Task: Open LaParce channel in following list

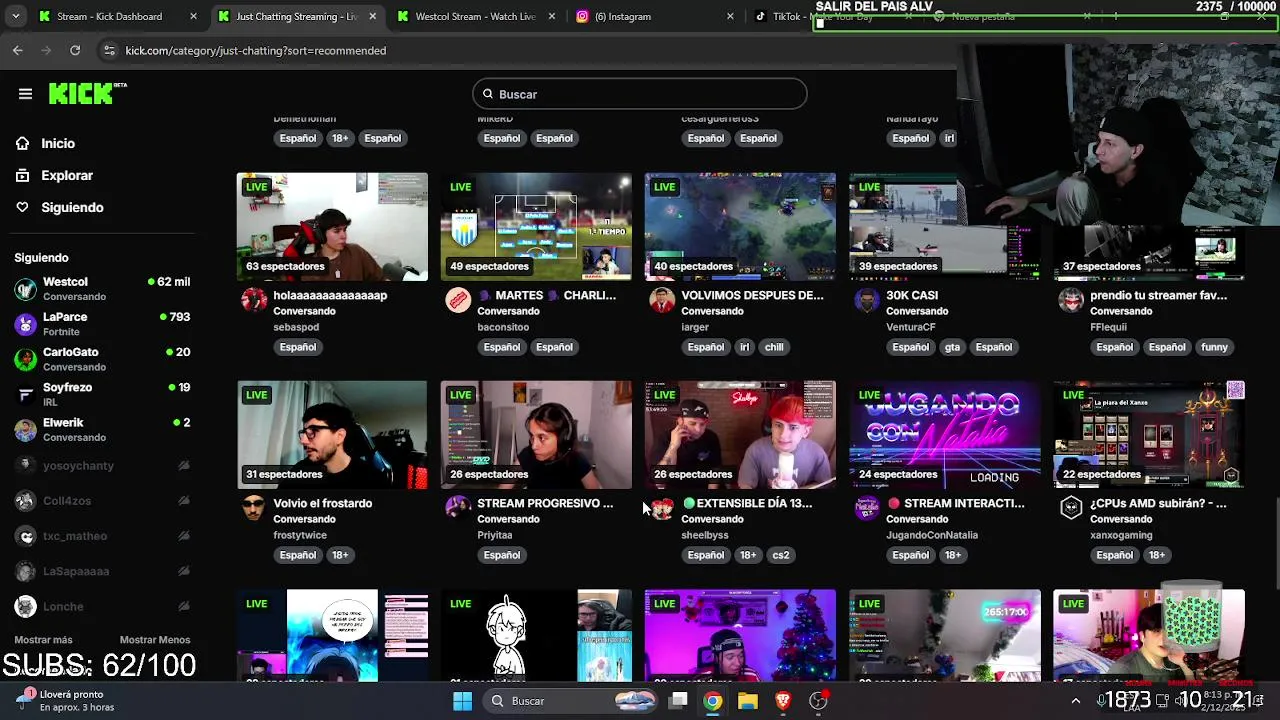Action: point(102,324)
